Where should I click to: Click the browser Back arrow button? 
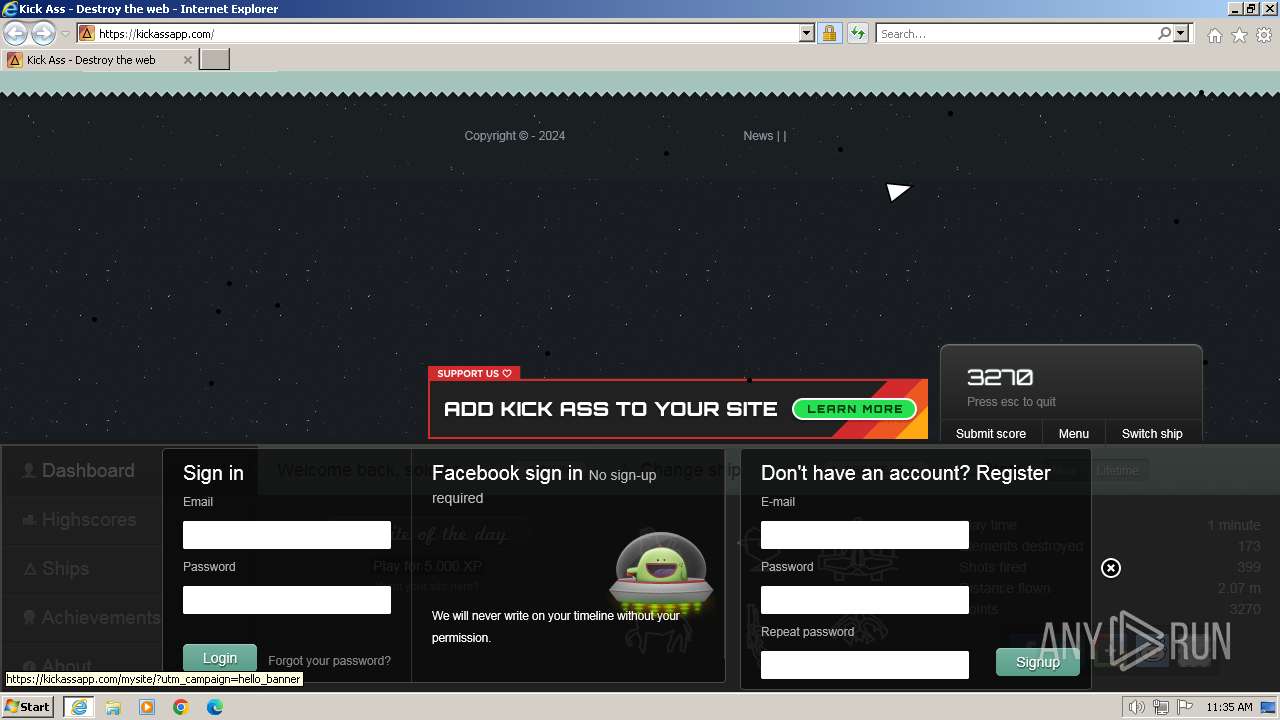point(16,34)
